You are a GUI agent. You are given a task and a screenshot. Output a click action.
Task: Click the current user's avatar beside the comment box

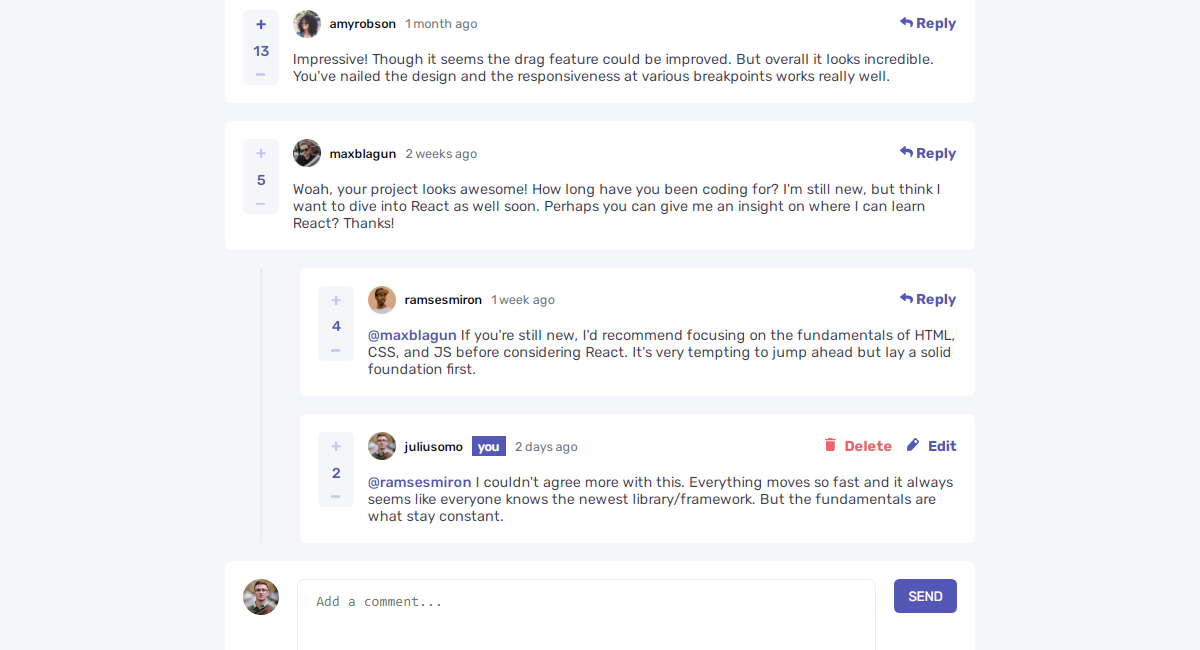(x=261, y=597)
